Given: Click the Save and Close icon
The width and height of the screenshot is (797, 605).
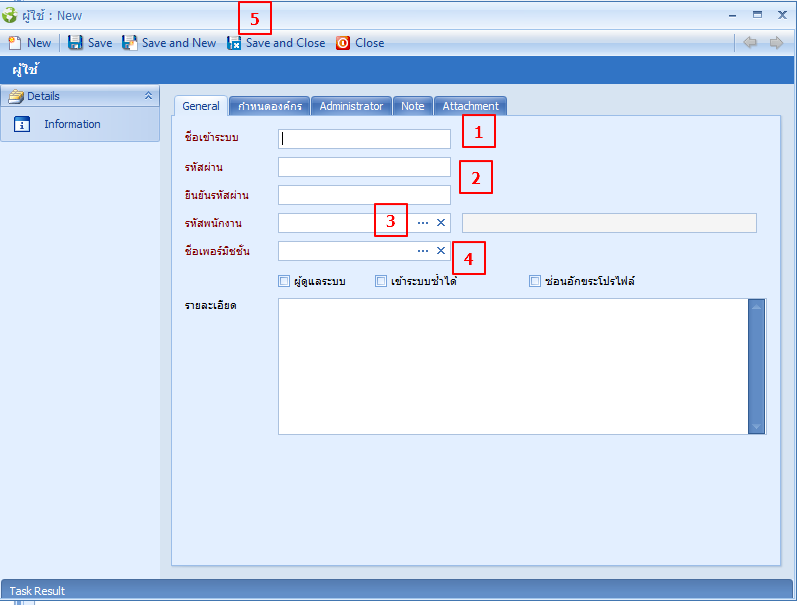Looking at the screenshot, I should 234,43.
